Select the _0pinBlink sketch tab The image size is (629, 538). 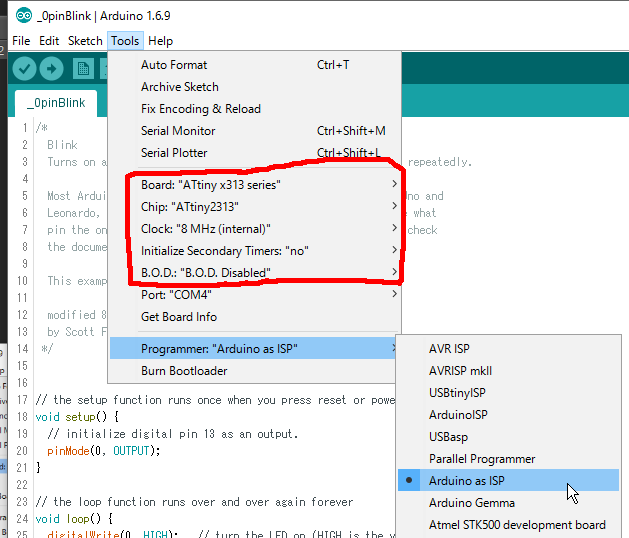56,103
